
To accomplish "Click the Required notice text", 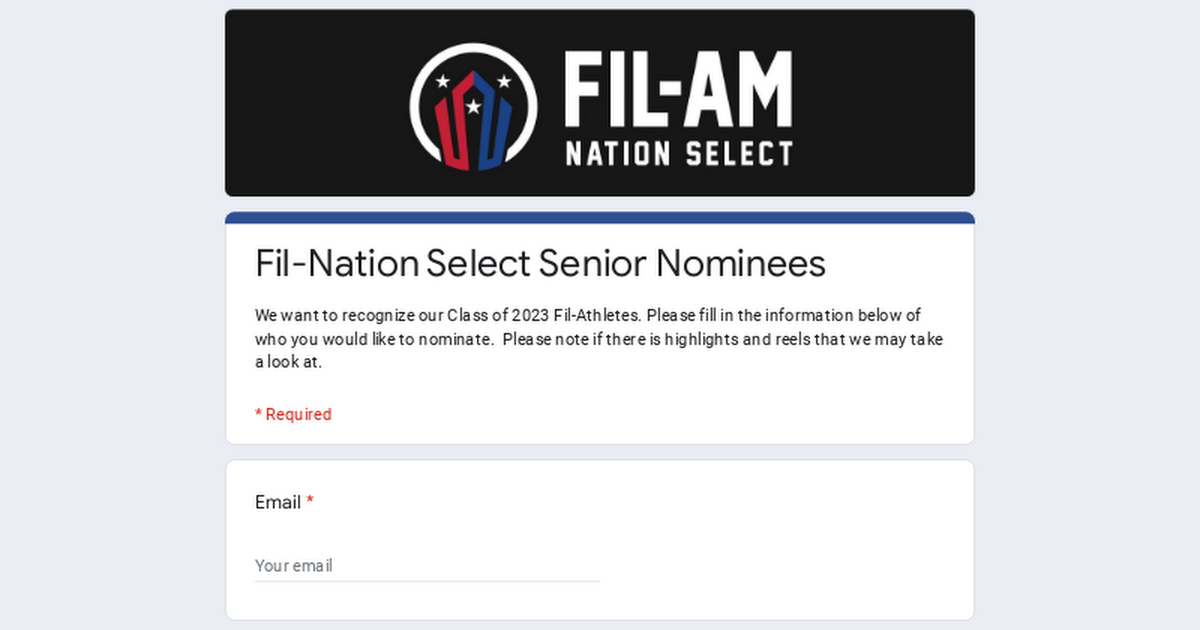I will [x=293, y=414].
